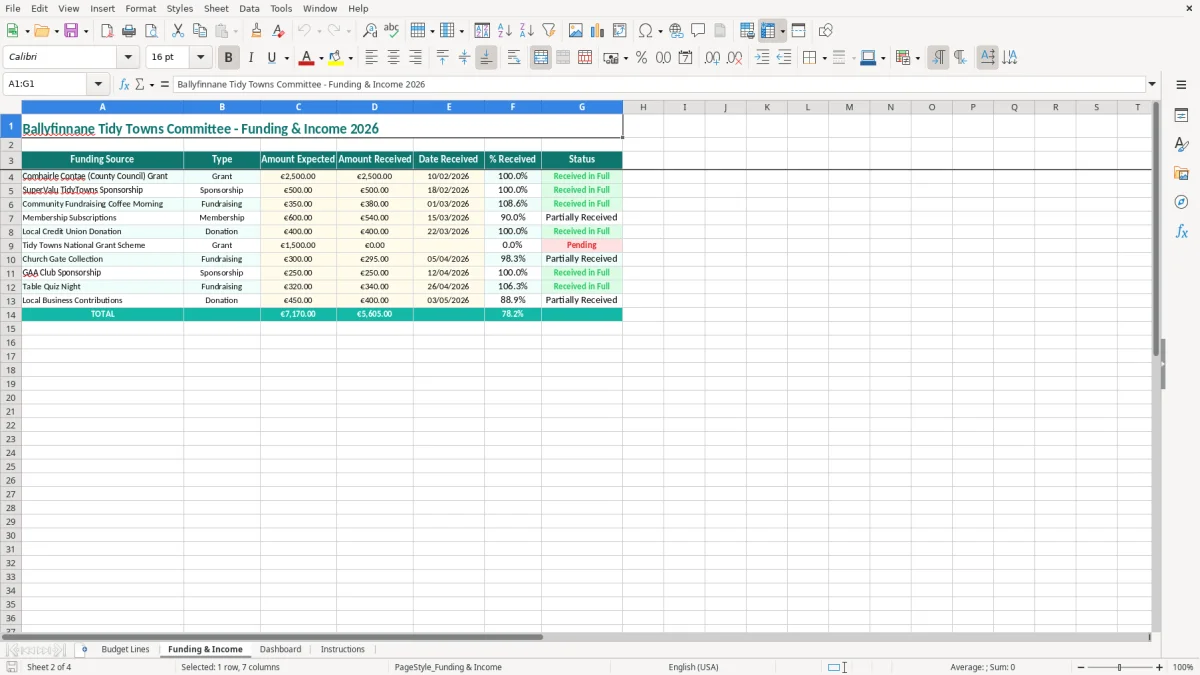Toggle Freeze Rows and Columns
The width and height of the screenshot is (1200, 675).
click(x=768, y=31)
